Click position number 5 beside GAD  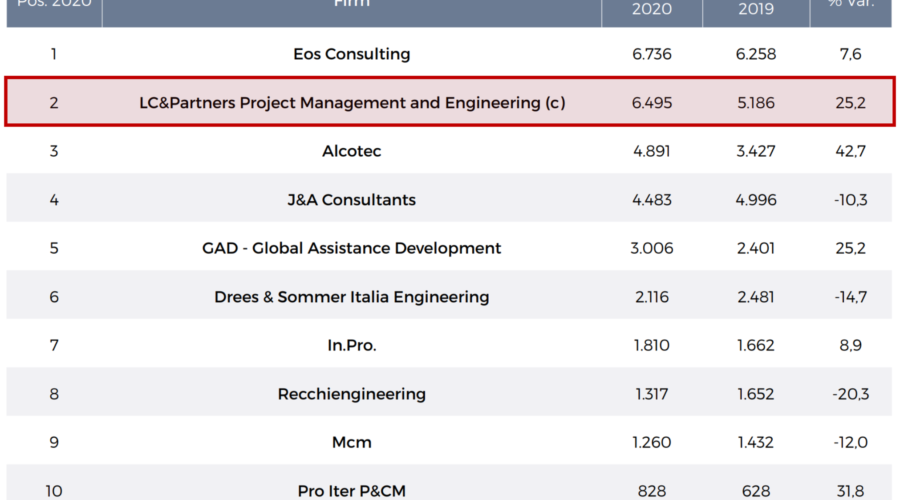(54, 248)
